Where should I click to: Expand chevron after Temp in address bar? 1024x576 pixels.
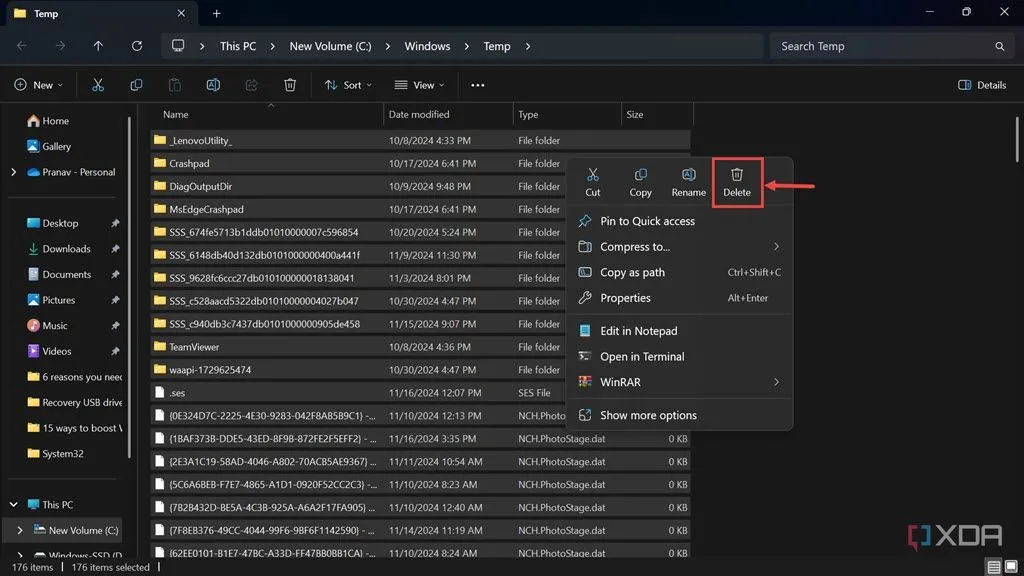click(x=528, y=46)
